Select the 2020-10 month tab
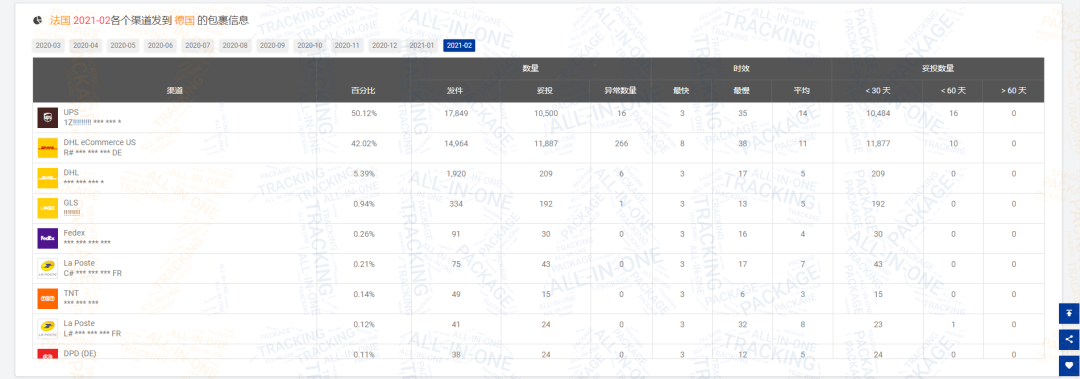This screenshot has height=379, width=1080. click(x=309, y=45)
